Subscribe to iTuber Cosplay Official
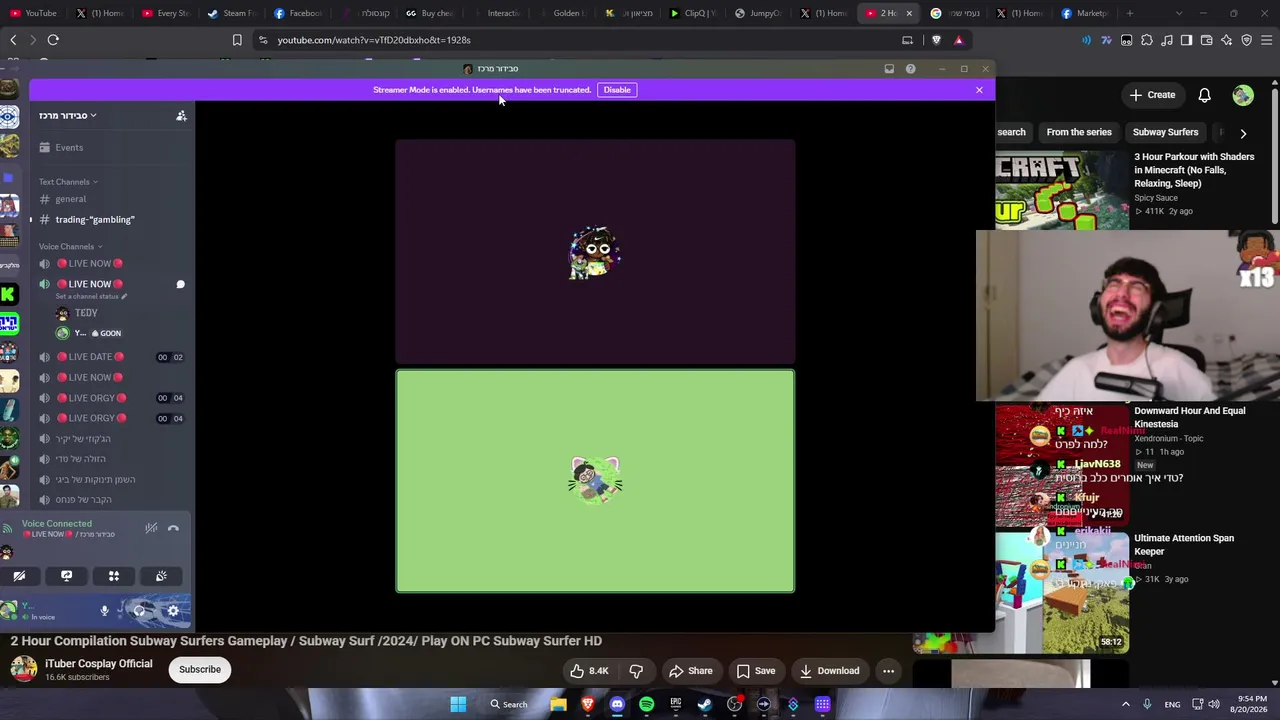The width and height of the screenshot is (1280, 720). (200, 670)
